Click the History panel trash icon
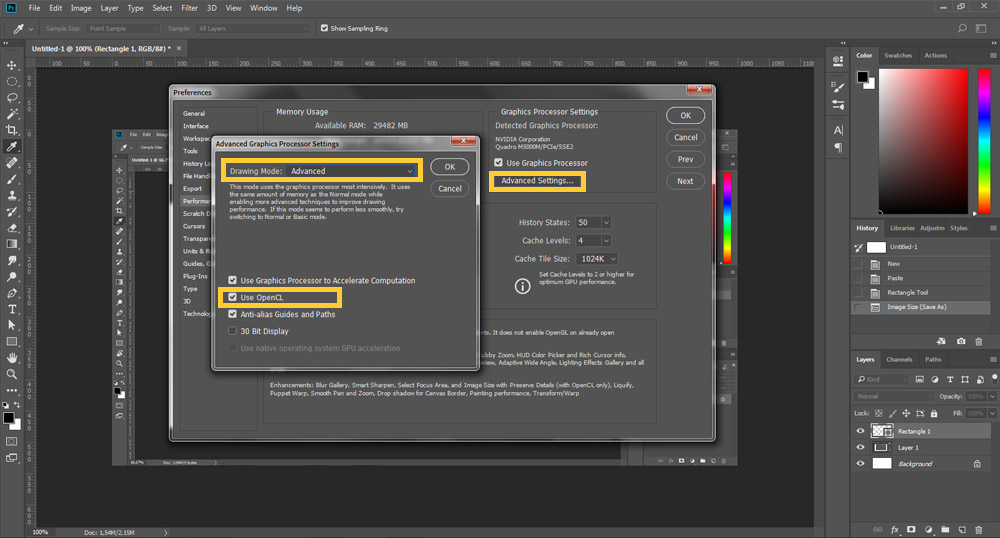Viewport: 1000px width, 538px height. tap(979, 342)
